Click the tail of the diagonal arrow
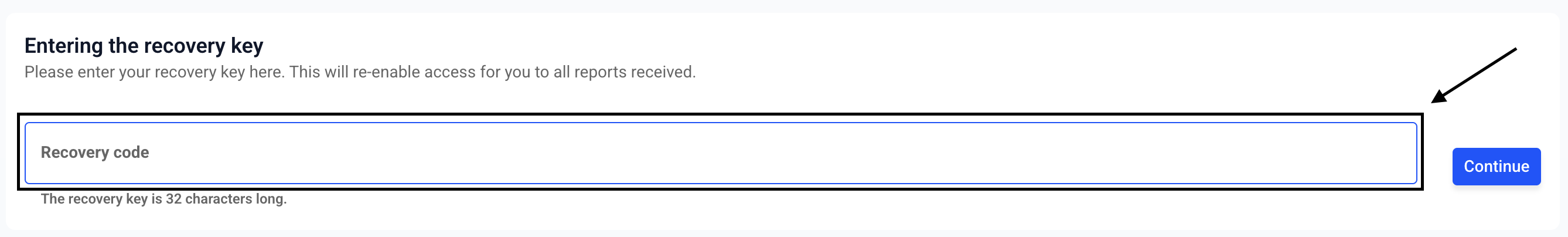Viewport: 1568px width, 237px height. click(x=1514, y=50)
